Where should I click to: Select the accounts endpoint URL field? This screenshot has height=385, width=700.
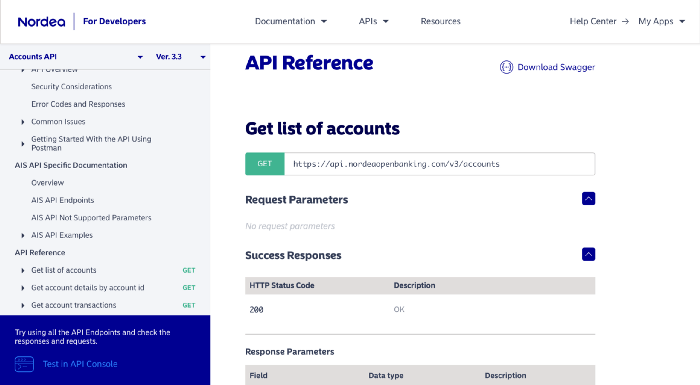[440, 164]
